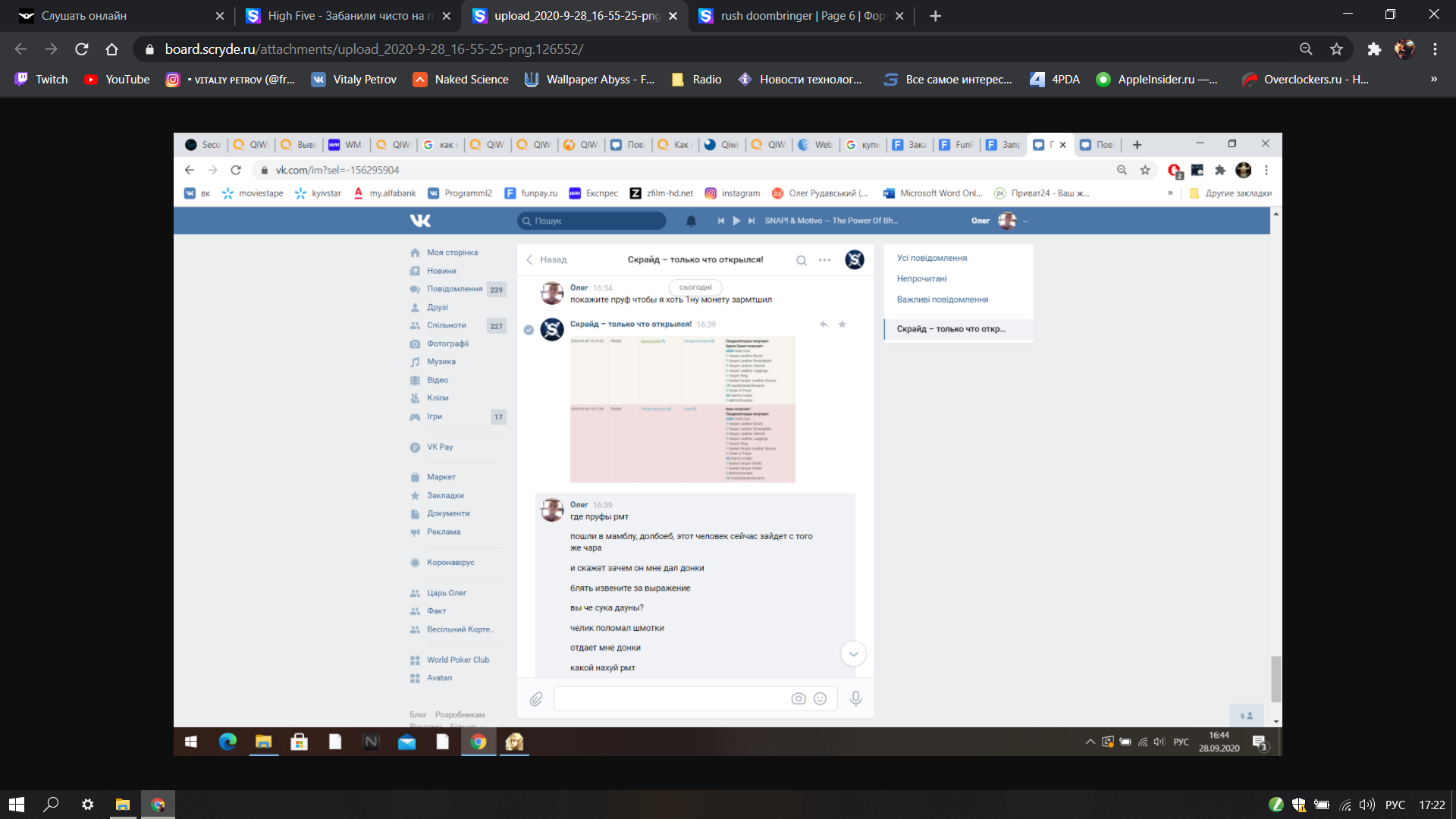Viewport: 1456px width, 819px height.
Task: Open the Chrome three-dot menu
Action: (x=1435, y=49)
